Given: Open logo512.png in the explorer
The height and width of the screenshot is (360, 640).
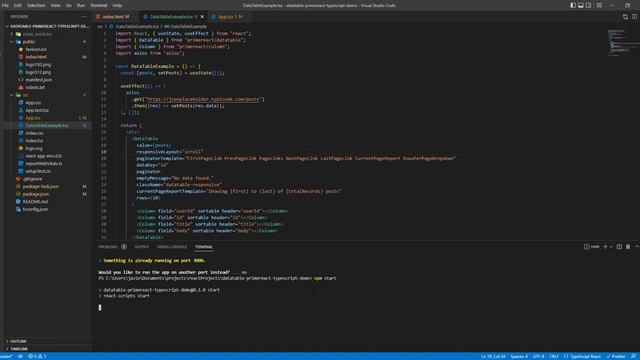Looking at the screenshot, I should pos(38,72).
